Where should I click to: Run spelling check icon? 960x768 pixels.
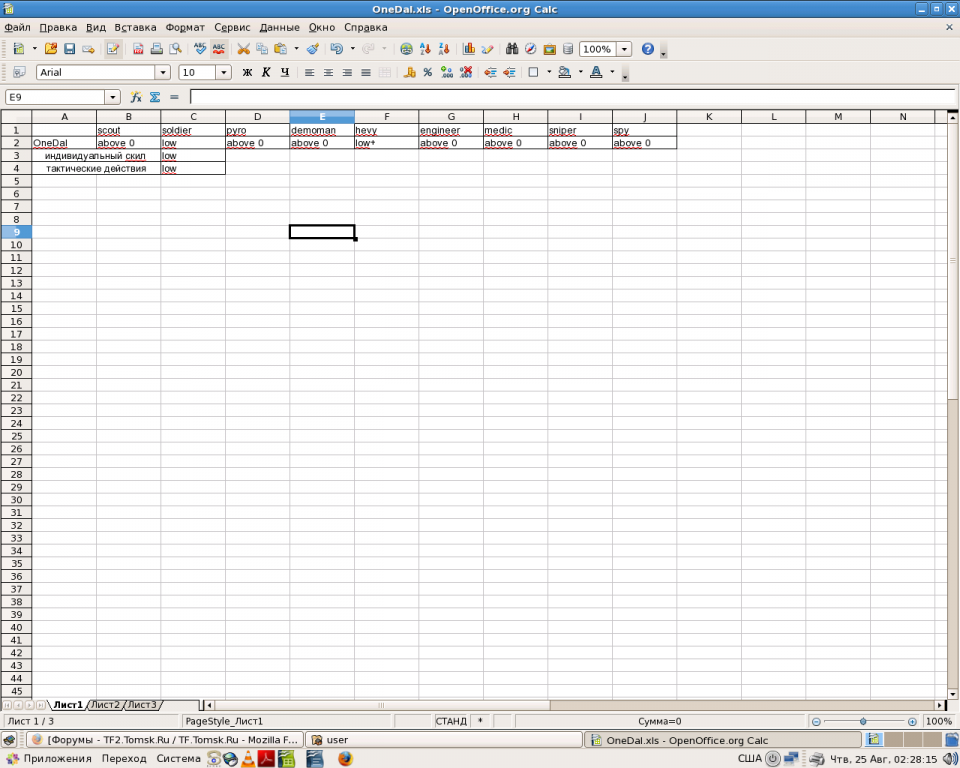tap(200, 49)
